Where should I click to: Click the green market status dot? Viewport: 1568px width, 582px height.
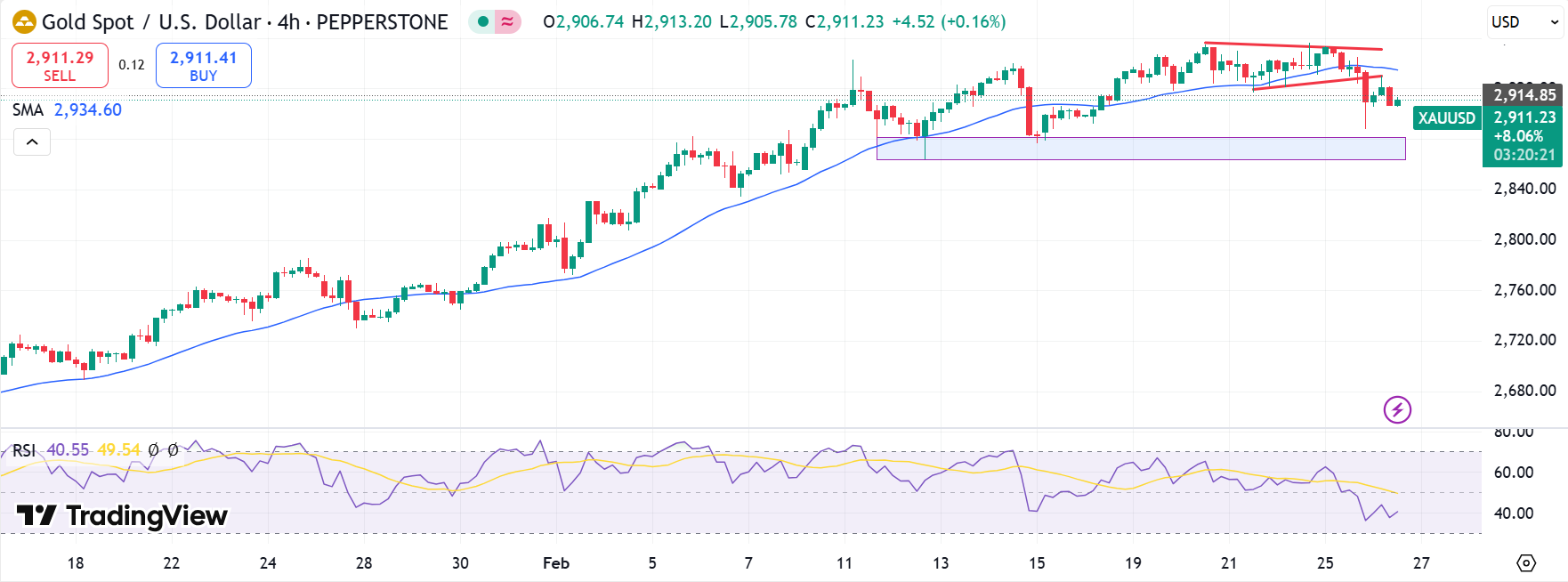[482, 21]
